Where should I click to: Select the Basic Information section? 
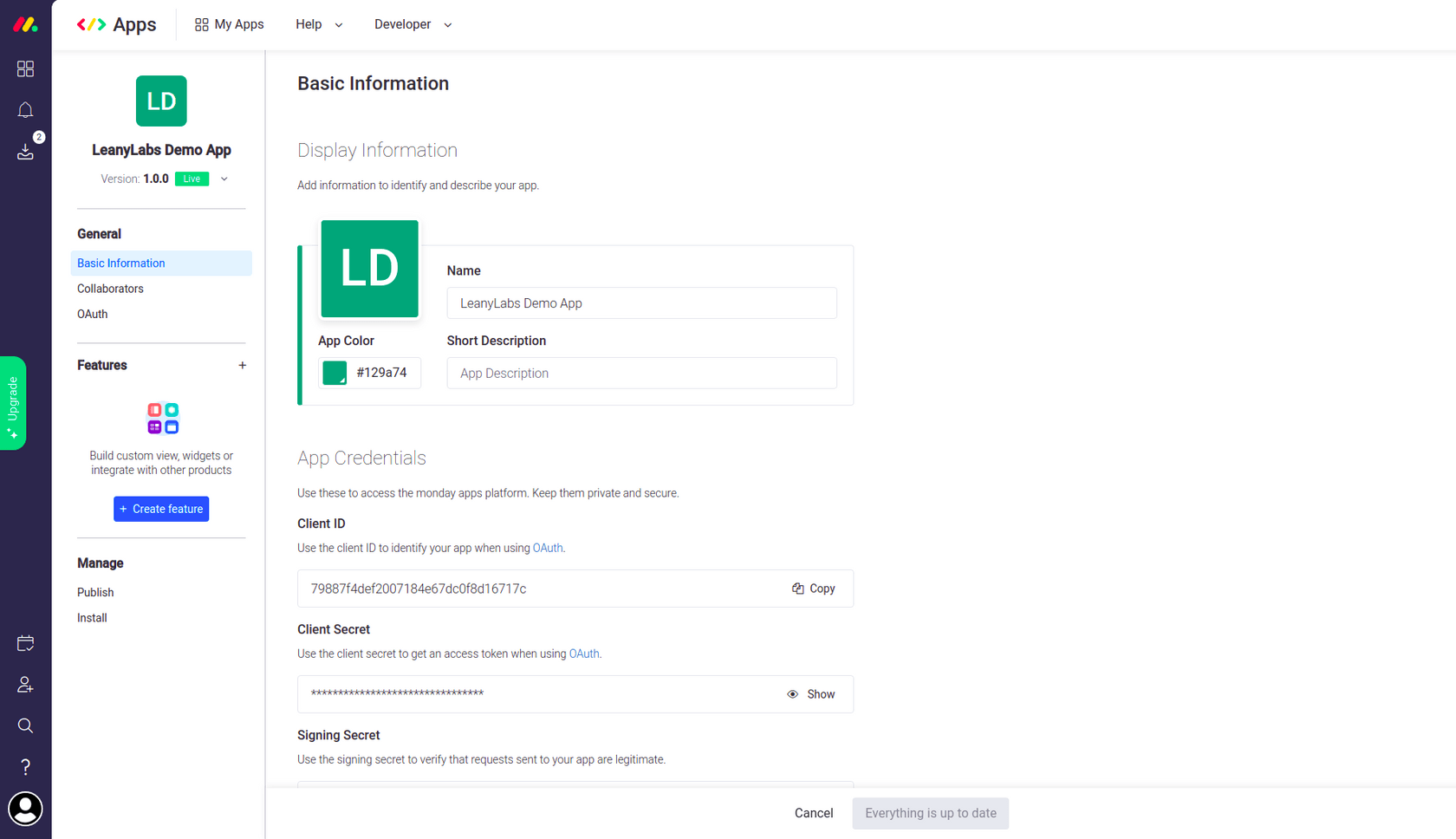tap(120, 263)
